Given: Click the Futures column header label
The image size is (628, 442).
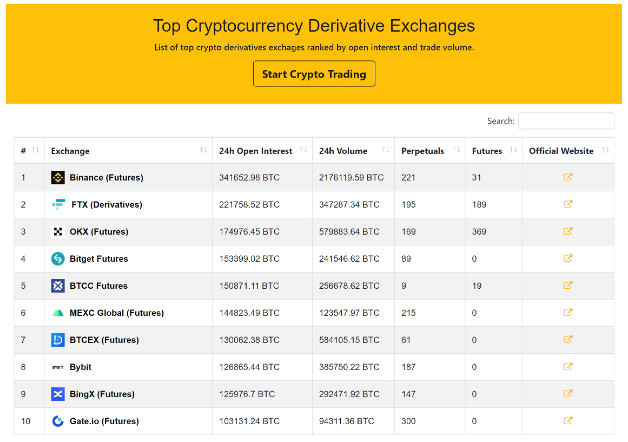Looking at the screenshot, I should [x=487, y=151].
